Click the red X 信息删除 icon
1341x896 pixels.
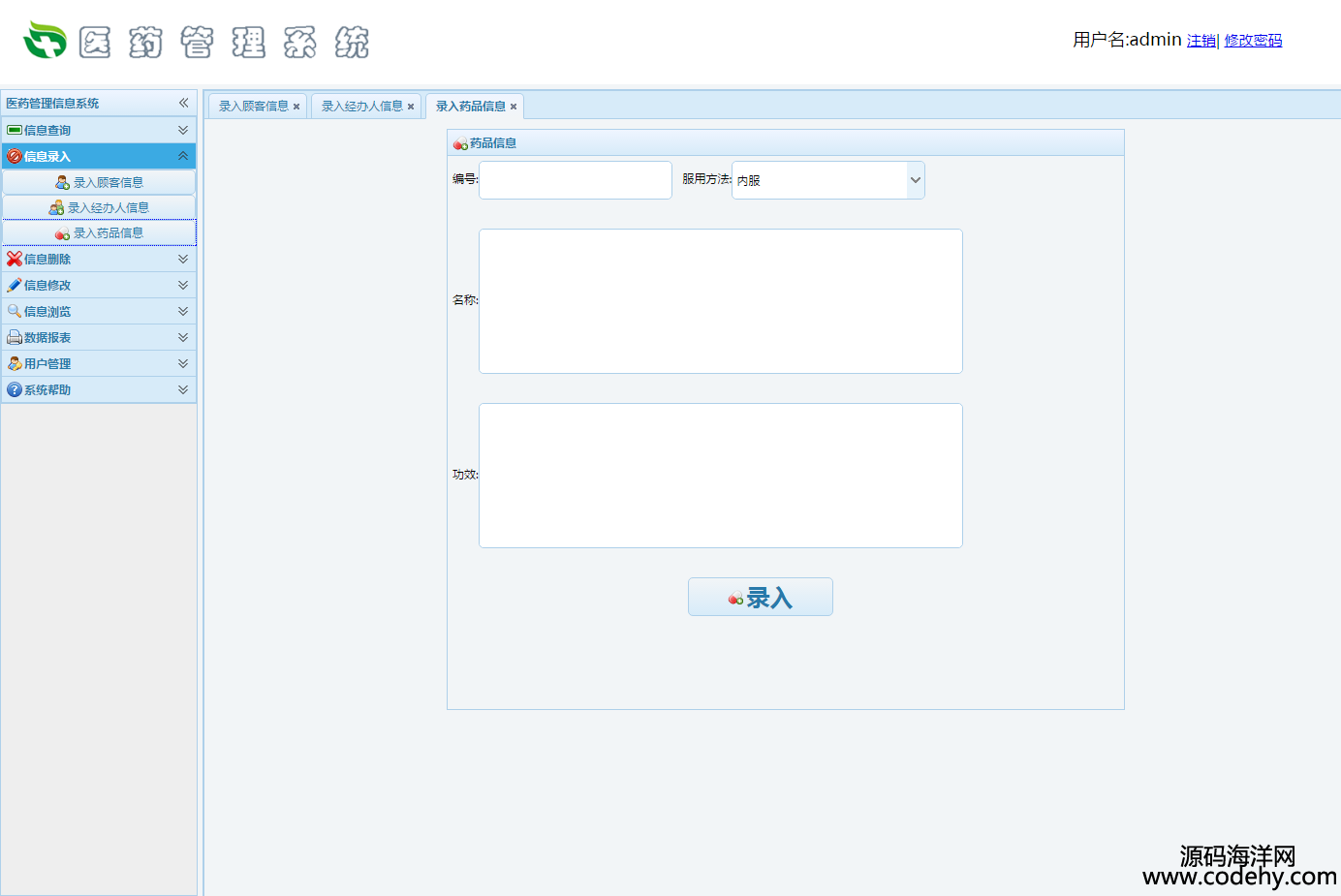[x=15, y=259]
